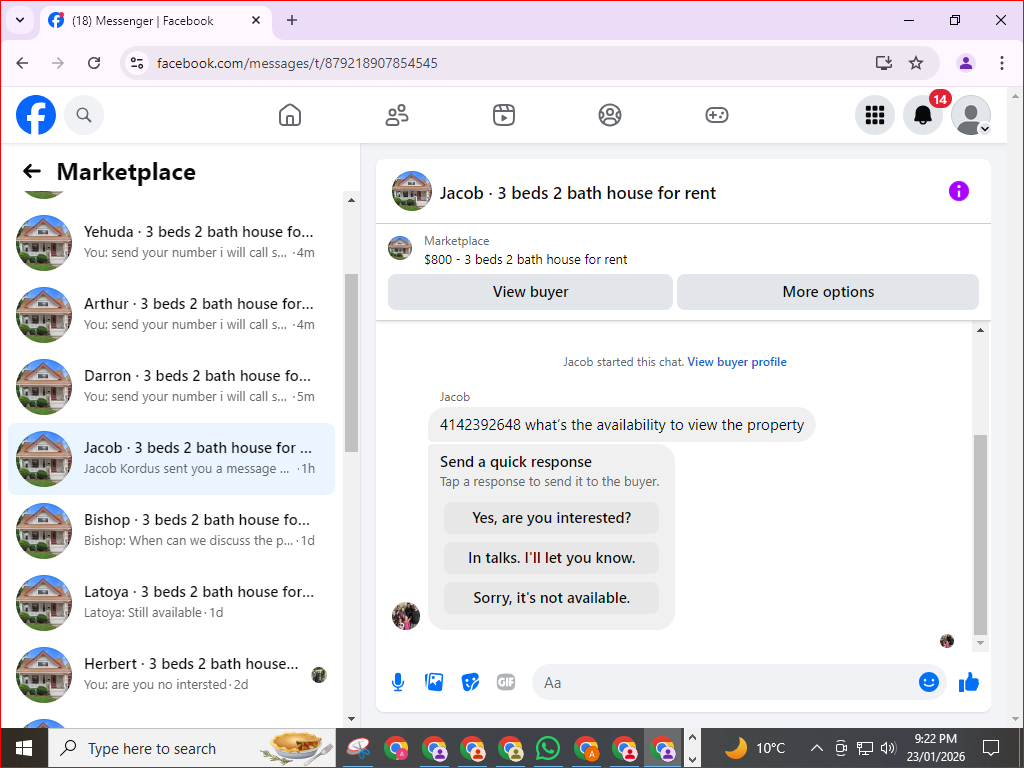Send quick response 'Sorry, it's not available.'

[x=551, y=598]
